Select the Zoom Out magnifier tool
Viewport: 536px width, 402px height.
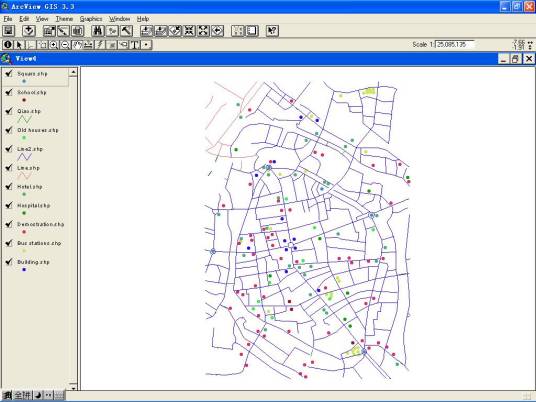[65, 45]
